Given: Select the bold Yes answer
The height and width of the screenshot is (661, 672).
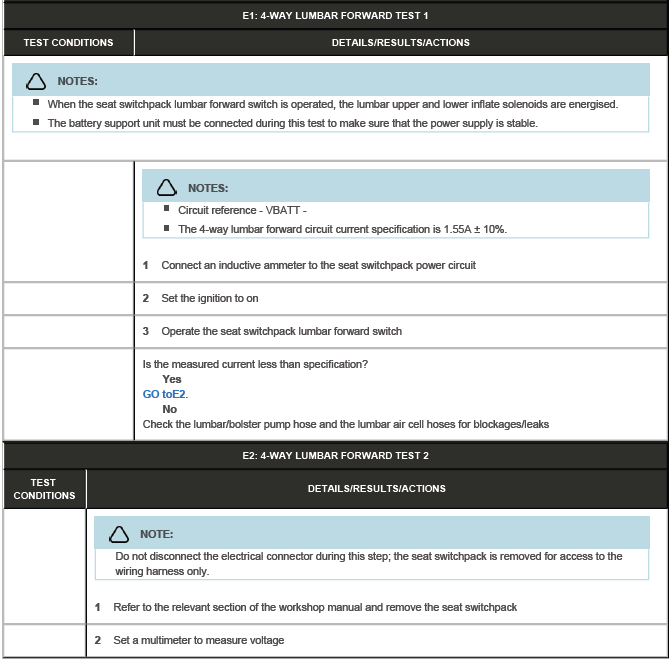Looking at the screenshot, I should [172, 379].
